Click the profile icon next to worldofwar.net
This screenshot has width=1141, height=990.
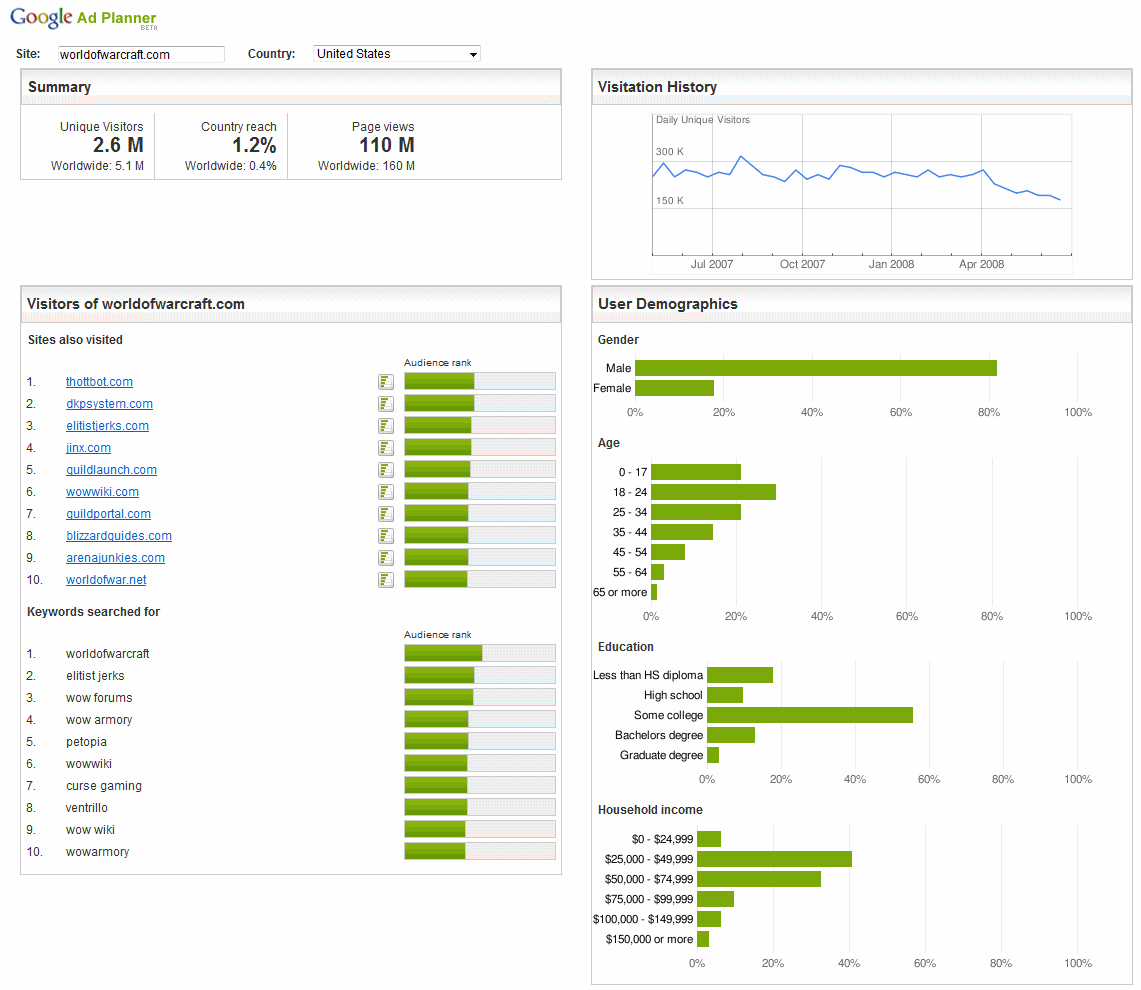coord(386,580)
